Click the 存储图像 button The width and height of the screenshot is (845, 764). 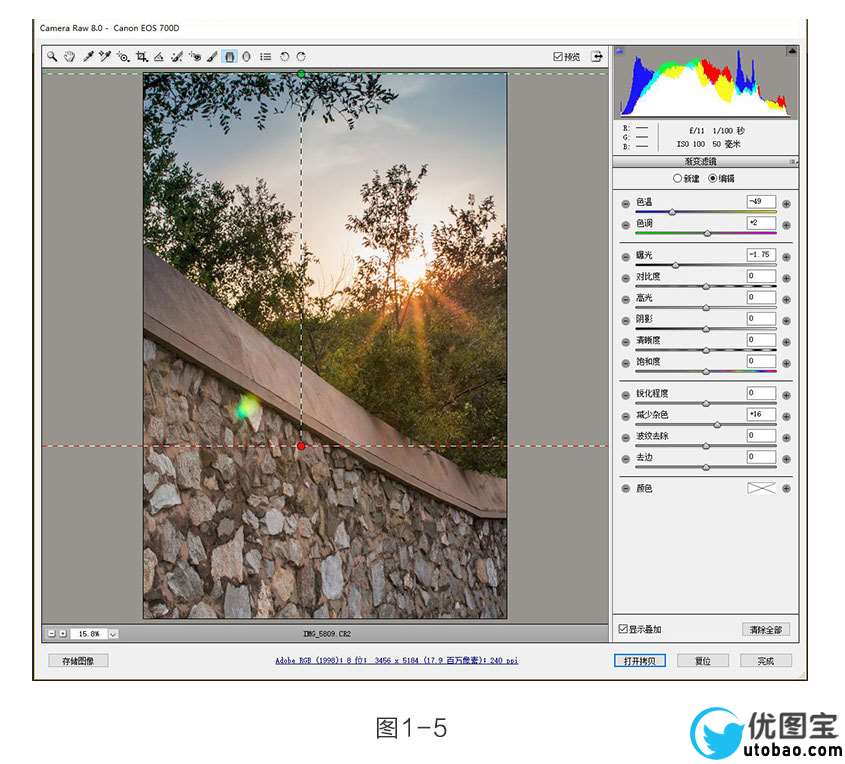point(78,660)
